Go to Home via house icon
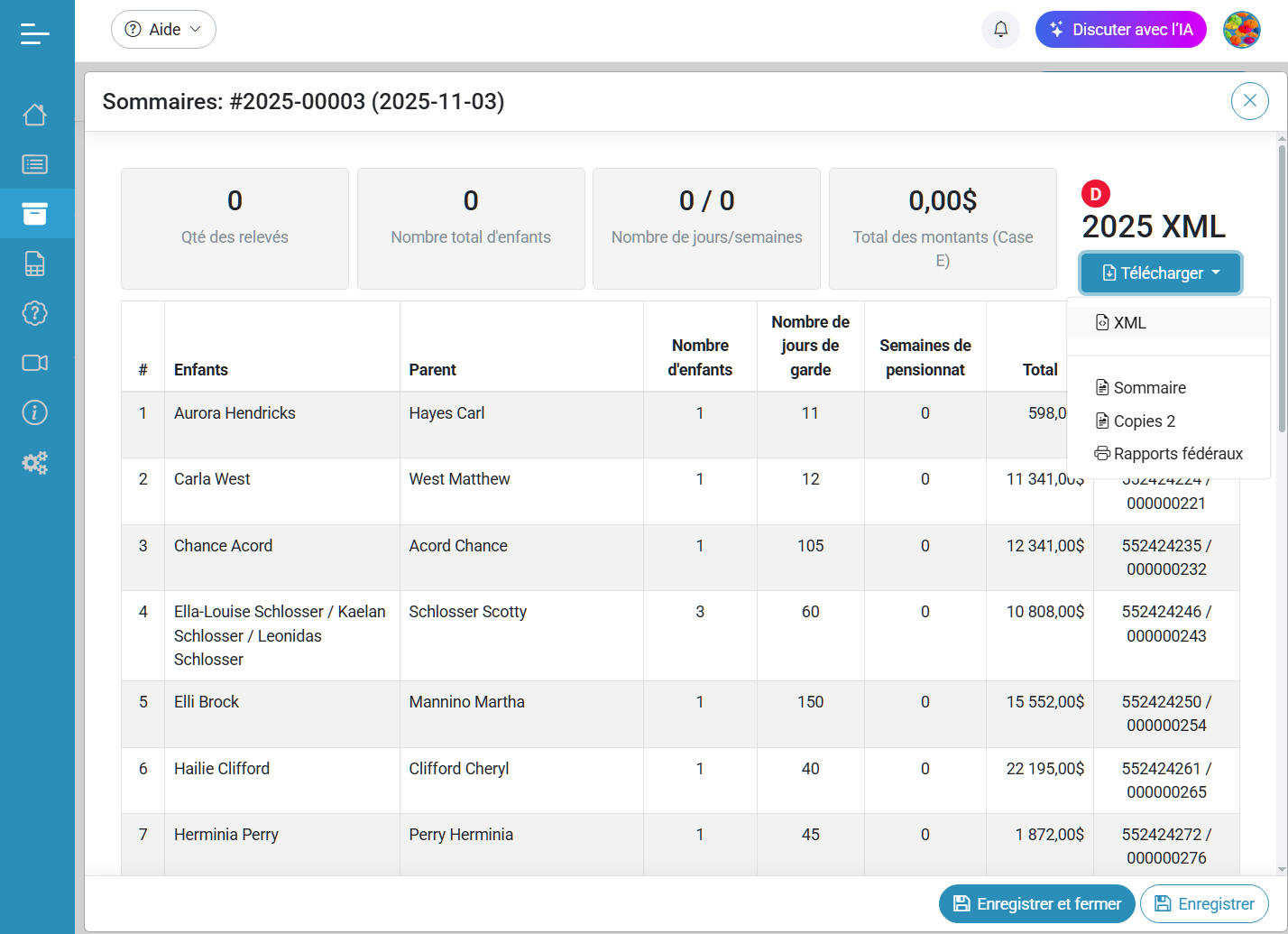Screen dimensions: 1288x934 tap(34, 115)
